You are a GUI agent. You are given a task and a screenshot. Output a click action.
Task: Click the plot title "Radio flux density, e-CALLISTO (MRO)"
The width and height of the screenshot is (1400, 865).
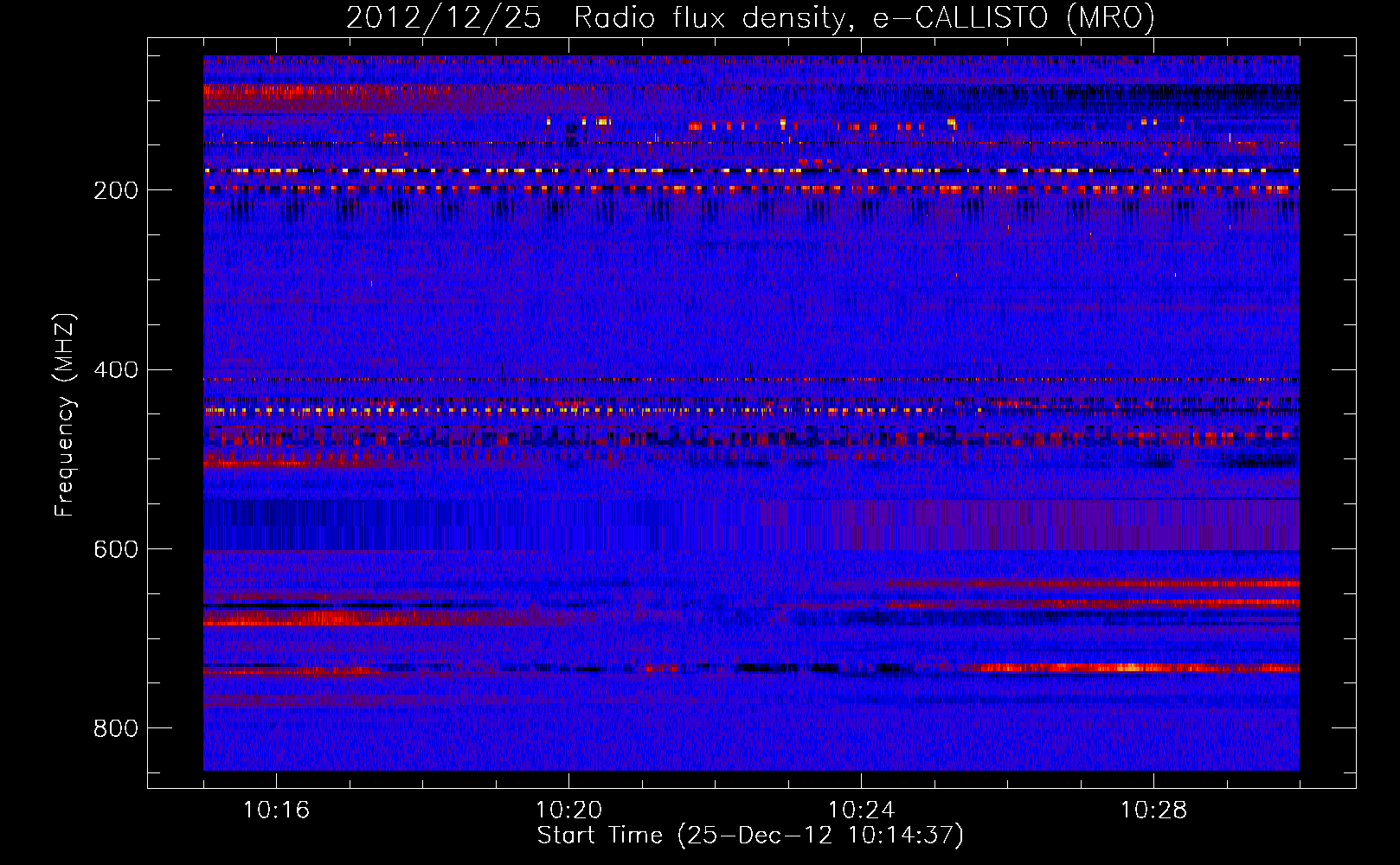(864, 17)
